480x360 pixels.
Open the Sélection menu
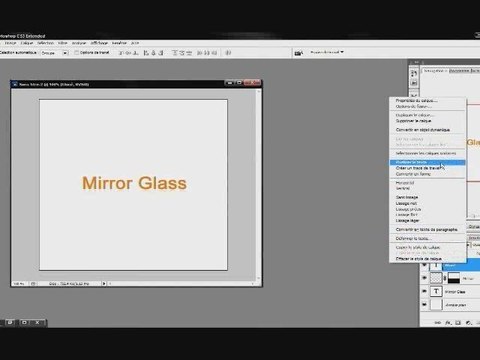[45, 43]
